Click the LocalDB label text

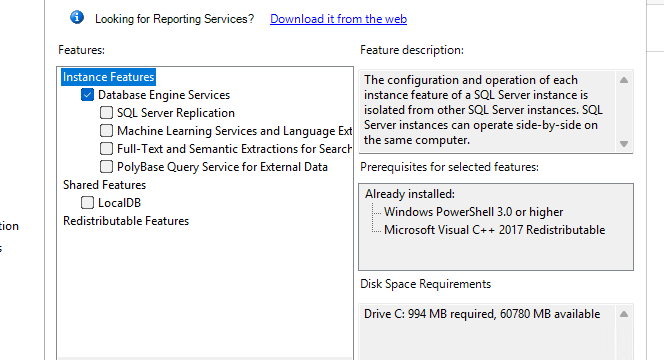[x=119, y=203]
